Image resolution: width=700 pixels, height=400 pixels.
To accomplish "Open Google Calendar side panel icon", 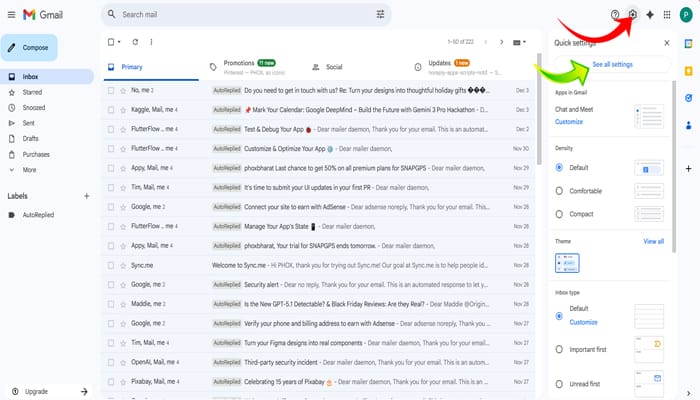I will 688,44.
